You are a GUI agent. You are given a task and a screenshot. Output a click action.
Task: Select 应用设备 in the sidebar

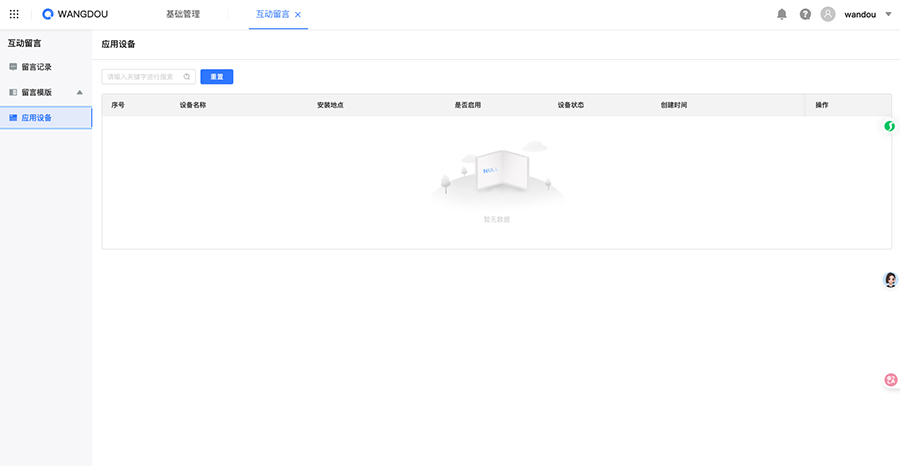[x=46, y=118]
